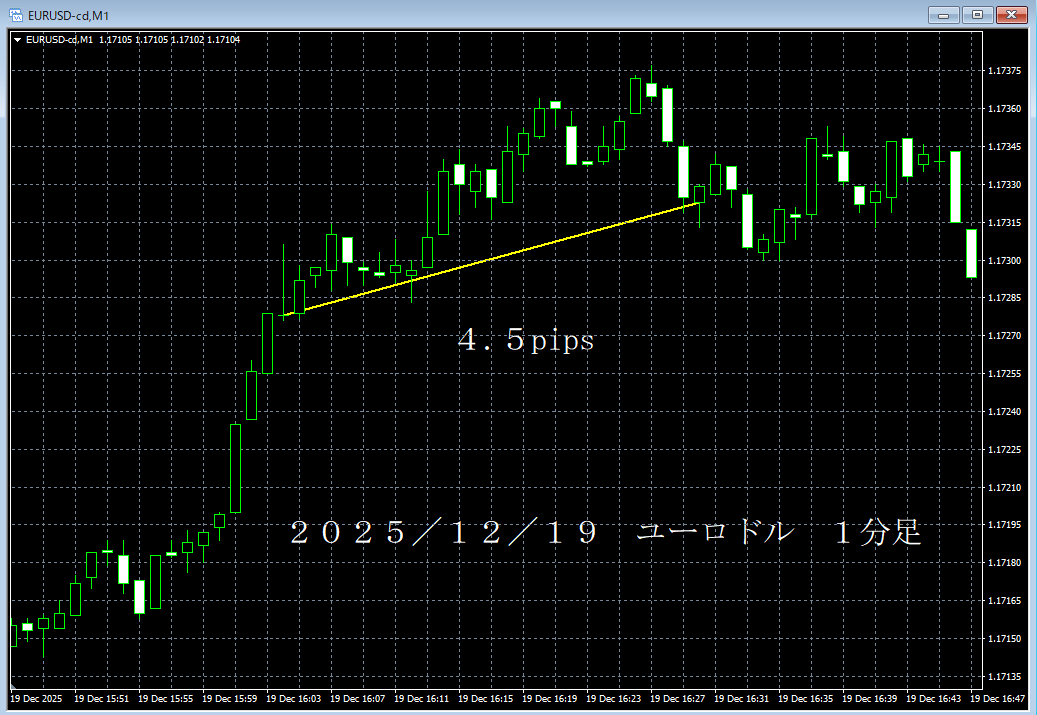Maximize the EURUSD-cd,M1 chart window
The height and width of the screenshot is (715, 1037).
pos(977,15)
